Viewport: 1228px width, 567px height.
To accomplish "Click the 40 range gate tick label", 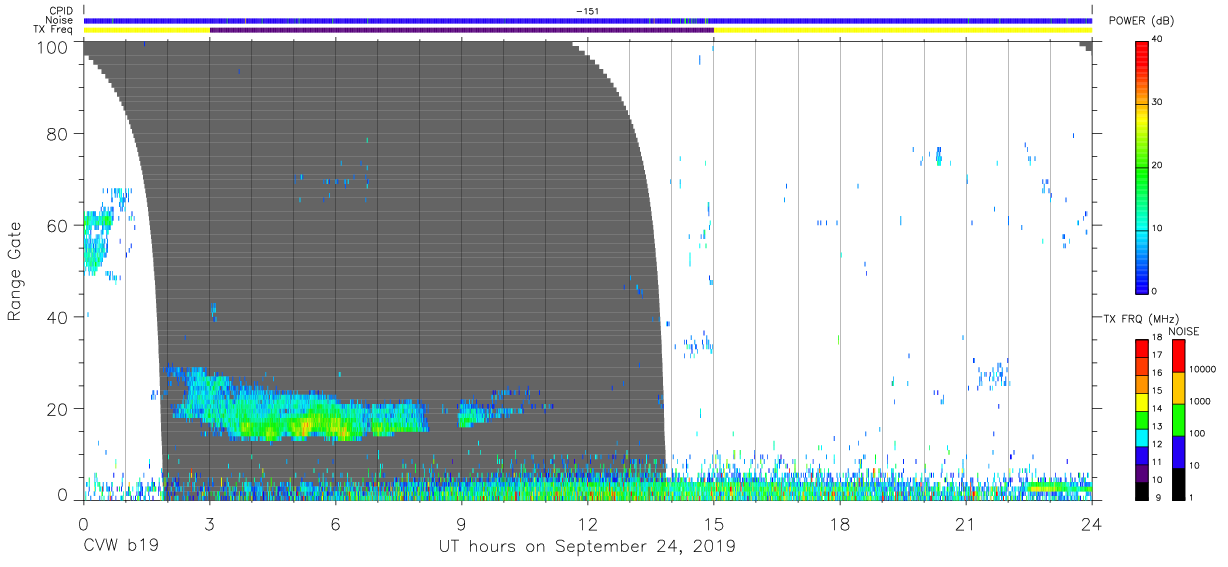I will (57, 317).
